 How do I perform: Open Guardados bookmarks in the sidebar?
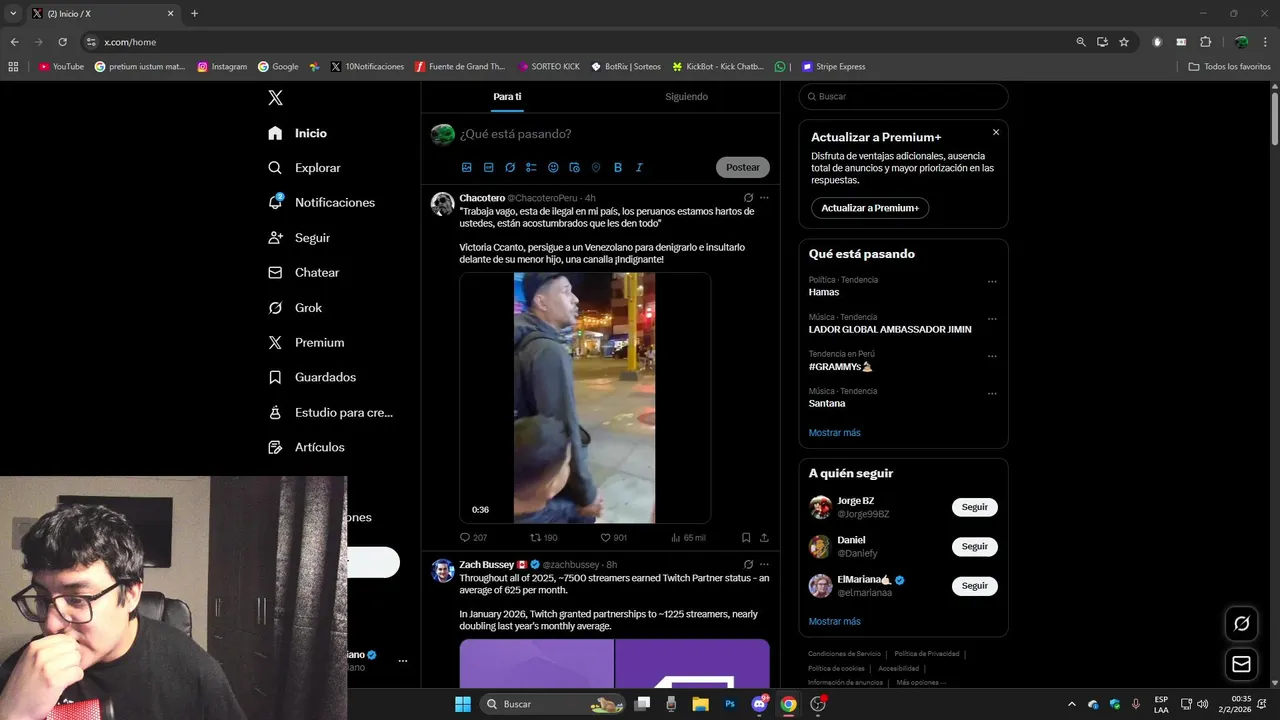(312, 377)
